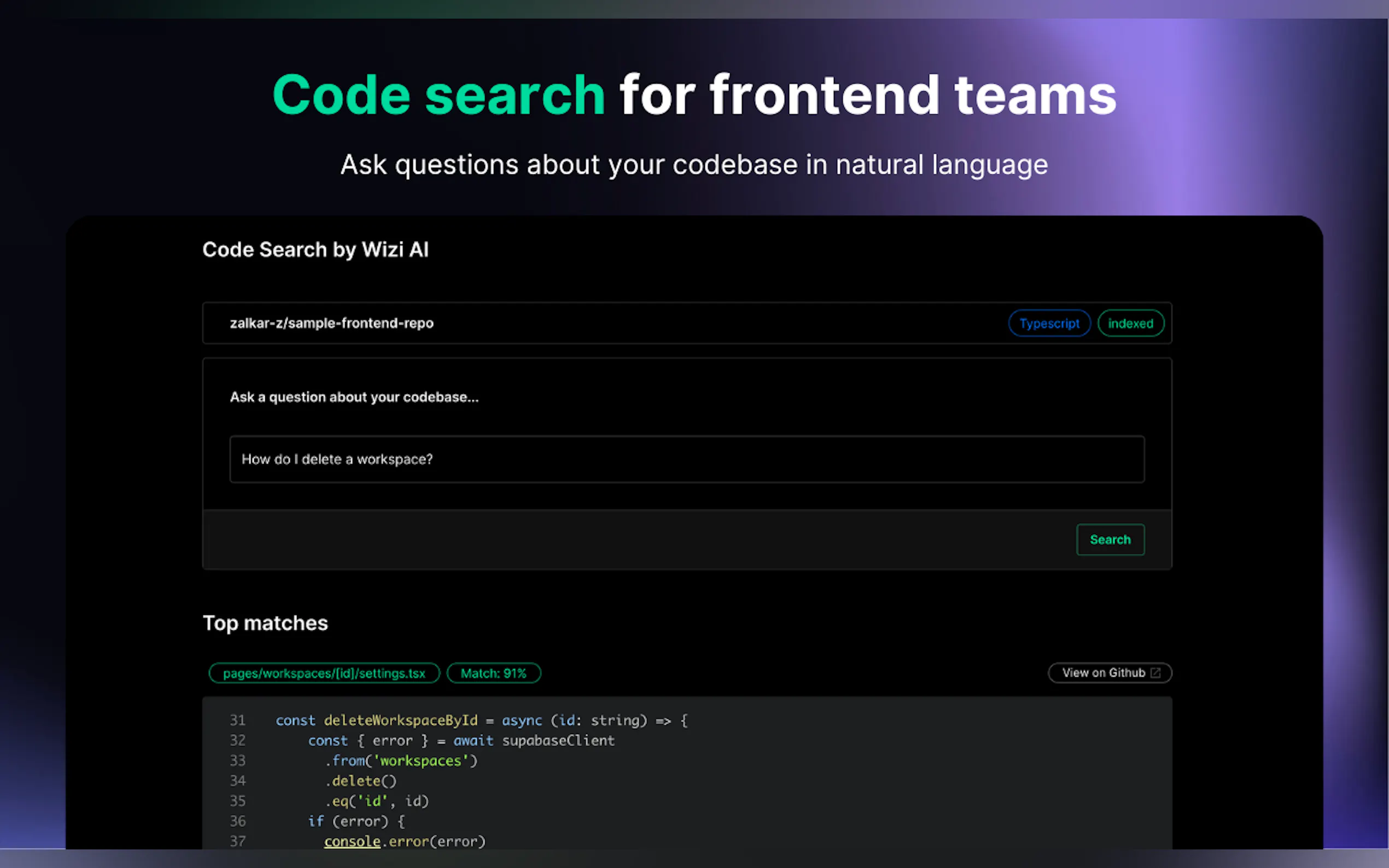This screenshot has width=1389, height=868.
Task: Click the 'Code Search by Wizi AI' title
Action: coord(315,250)
